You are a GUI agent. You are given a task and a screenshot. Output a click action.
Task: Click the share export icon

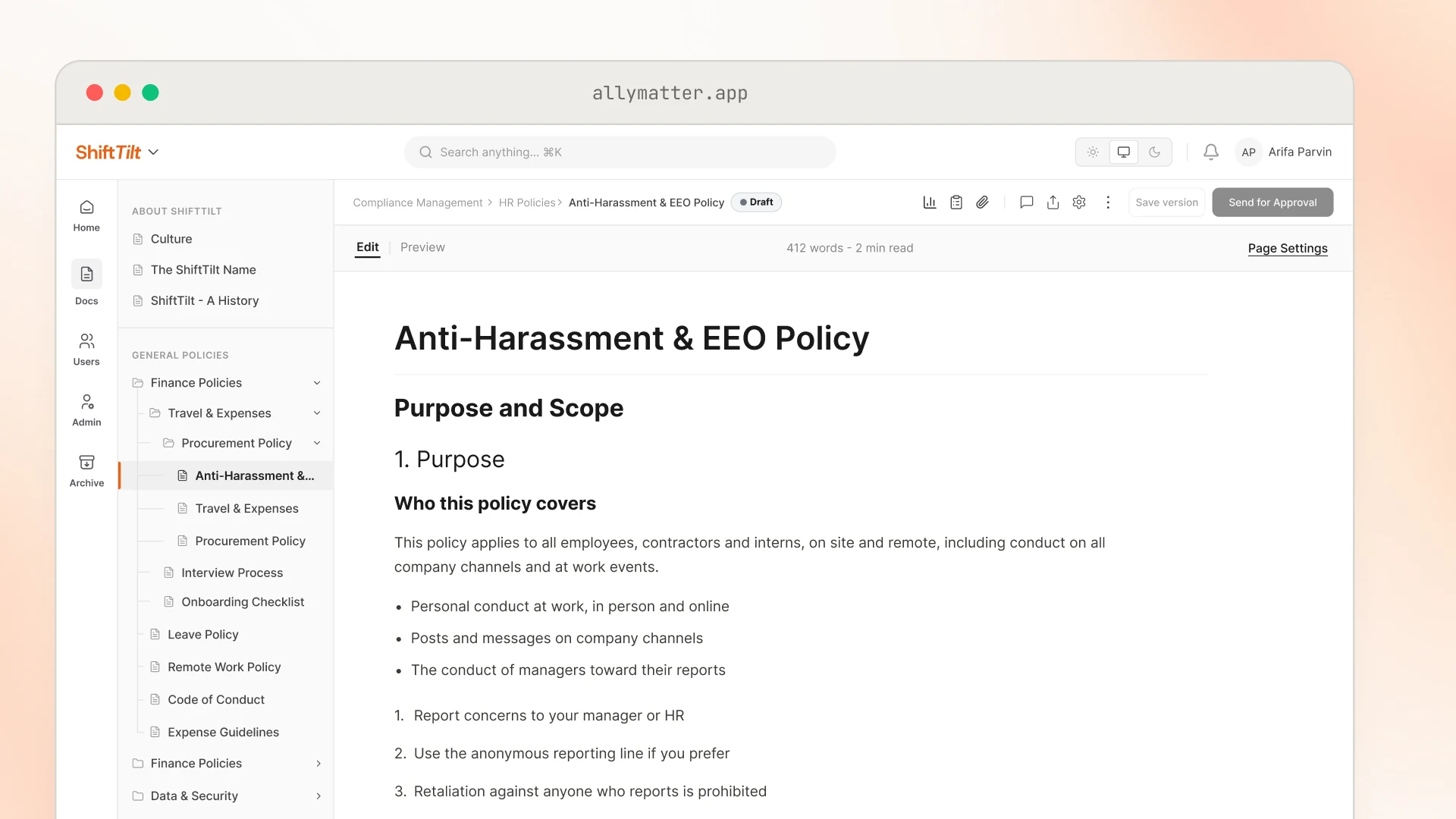[1053, 202]
